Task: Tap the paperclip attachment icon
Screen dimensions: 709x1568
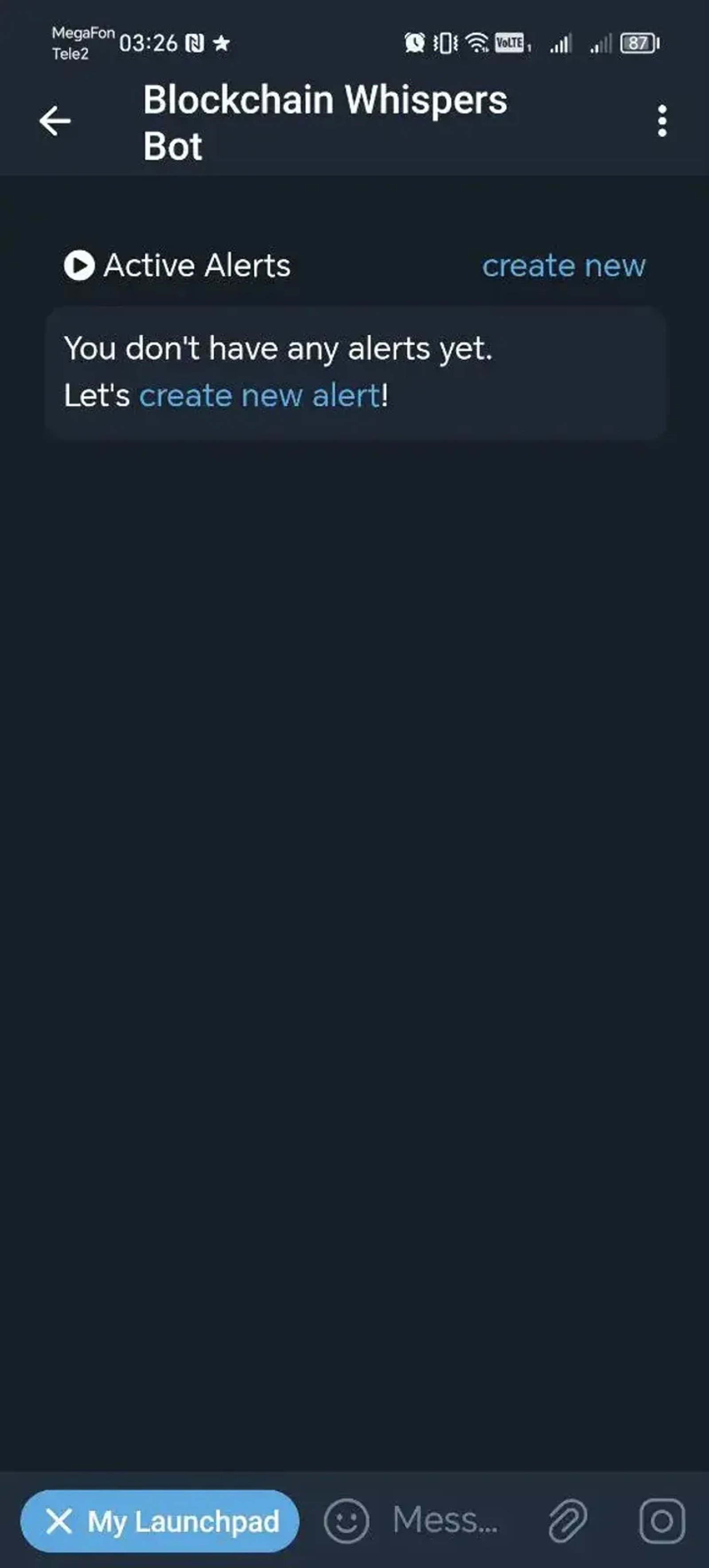Action: point(567,1521)
